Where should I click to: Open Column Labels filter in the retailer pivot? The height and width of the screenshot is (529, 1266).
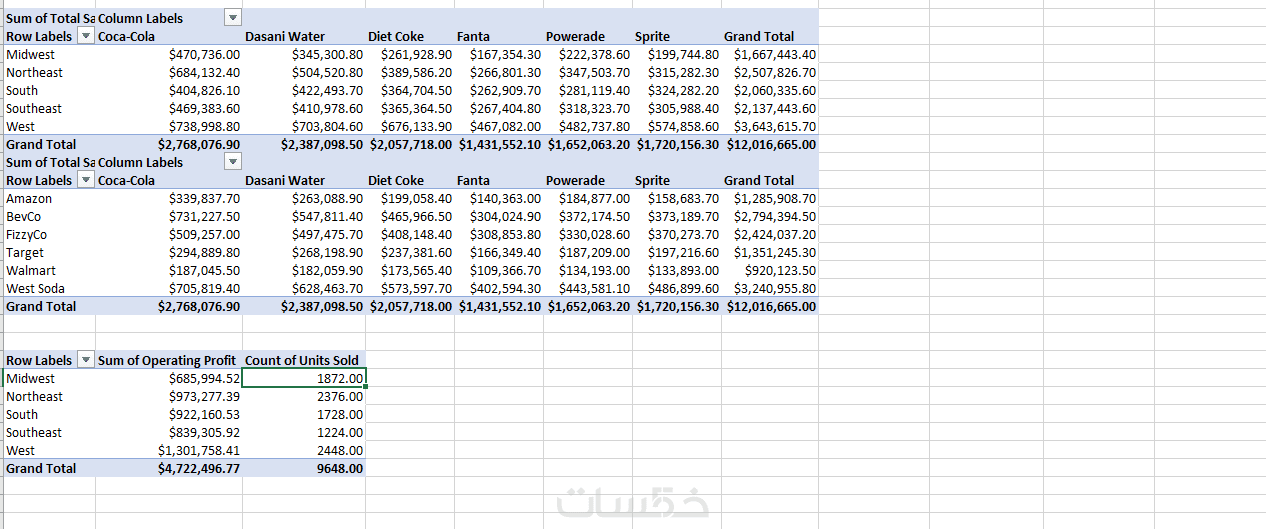point(233,162)
